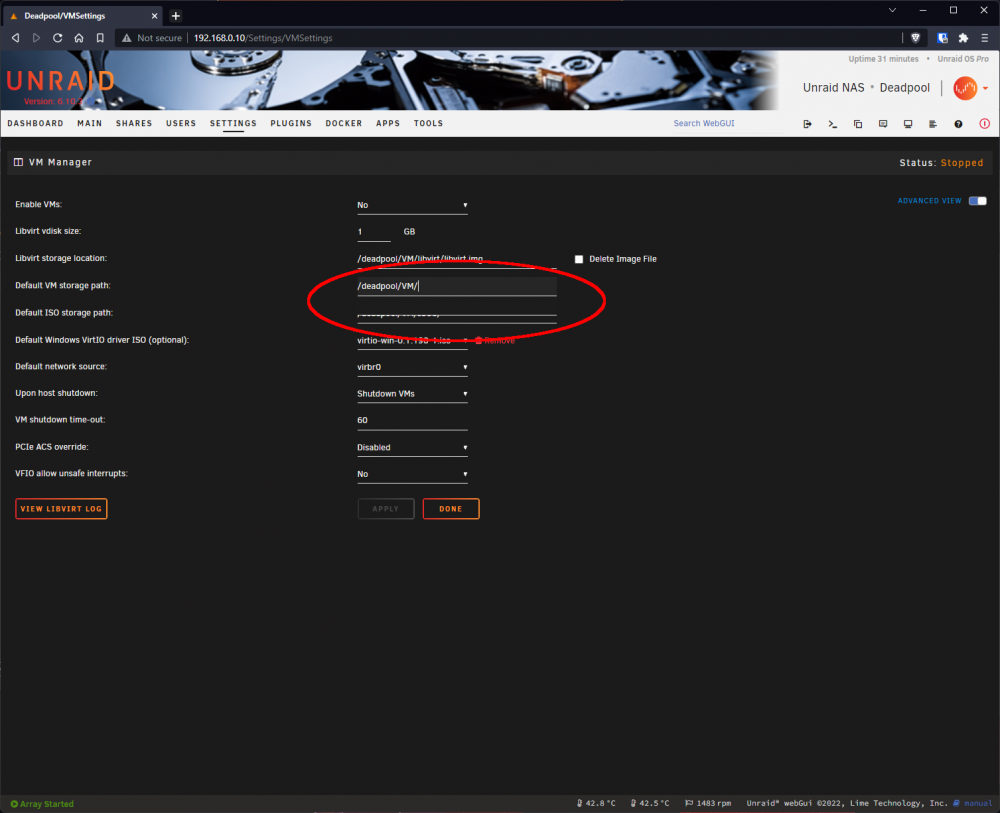
Task: Click View Libvirt Log button
Action: click(61, 509)
